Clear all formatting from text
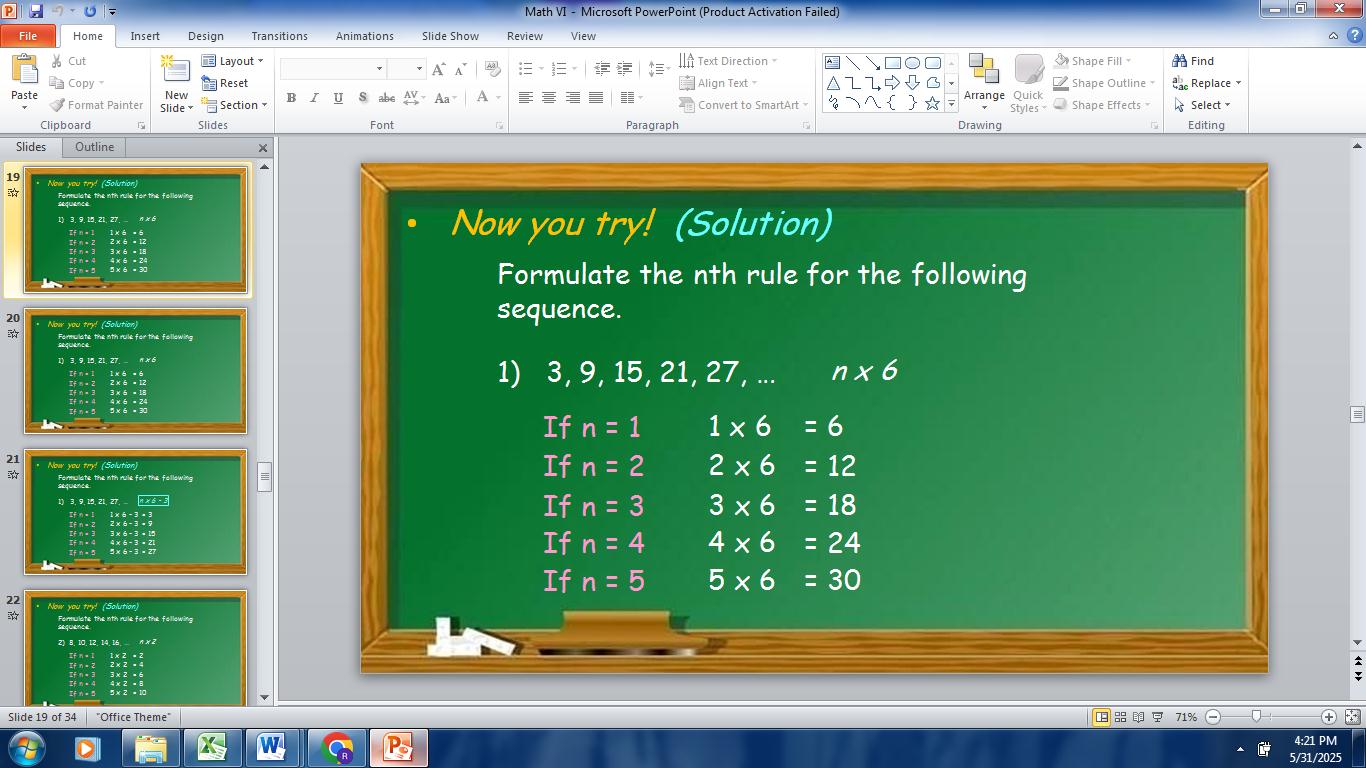 [492, 69]
